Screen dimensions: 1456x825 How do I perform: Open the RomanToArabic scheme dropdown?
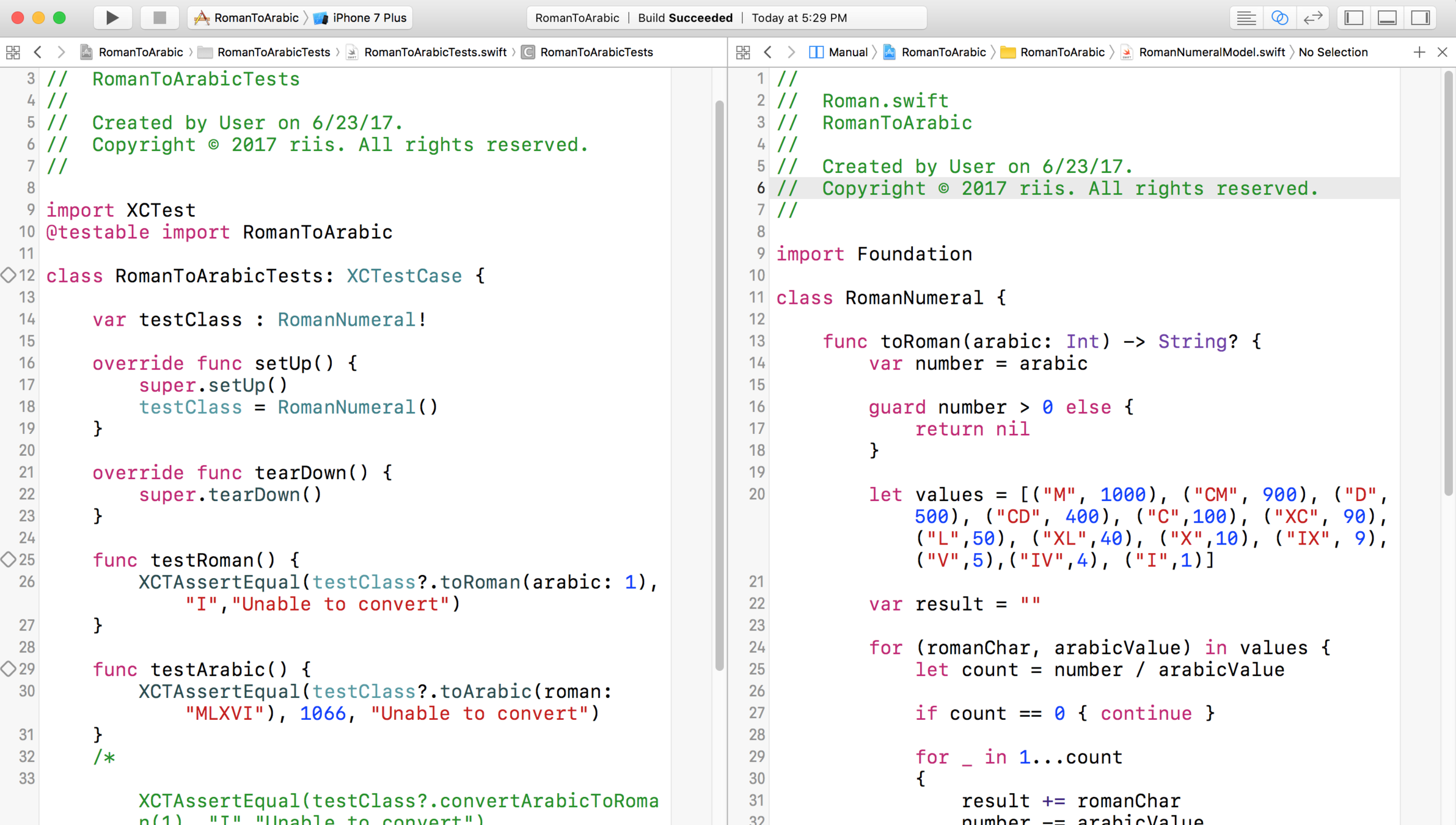255,18
